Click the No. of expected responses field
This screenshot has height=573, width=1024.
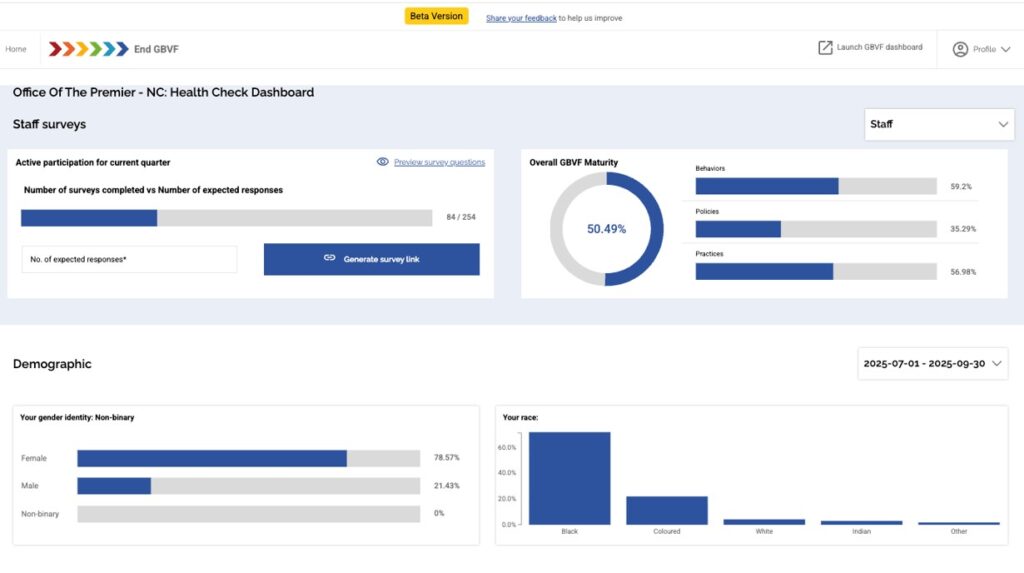(129, 259)
